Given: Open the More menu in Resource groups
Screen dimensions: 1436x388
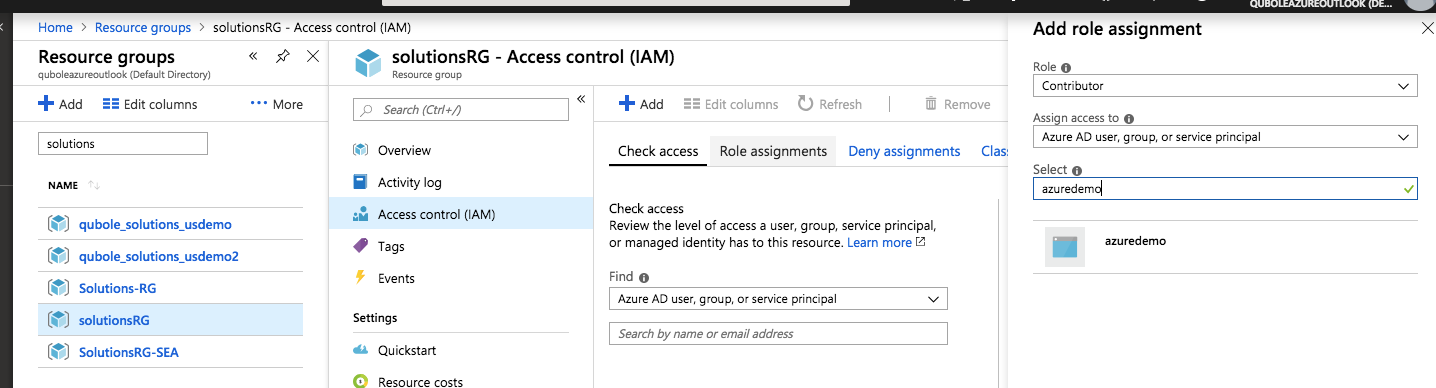Looking at the screenshot, I should 276,104.
